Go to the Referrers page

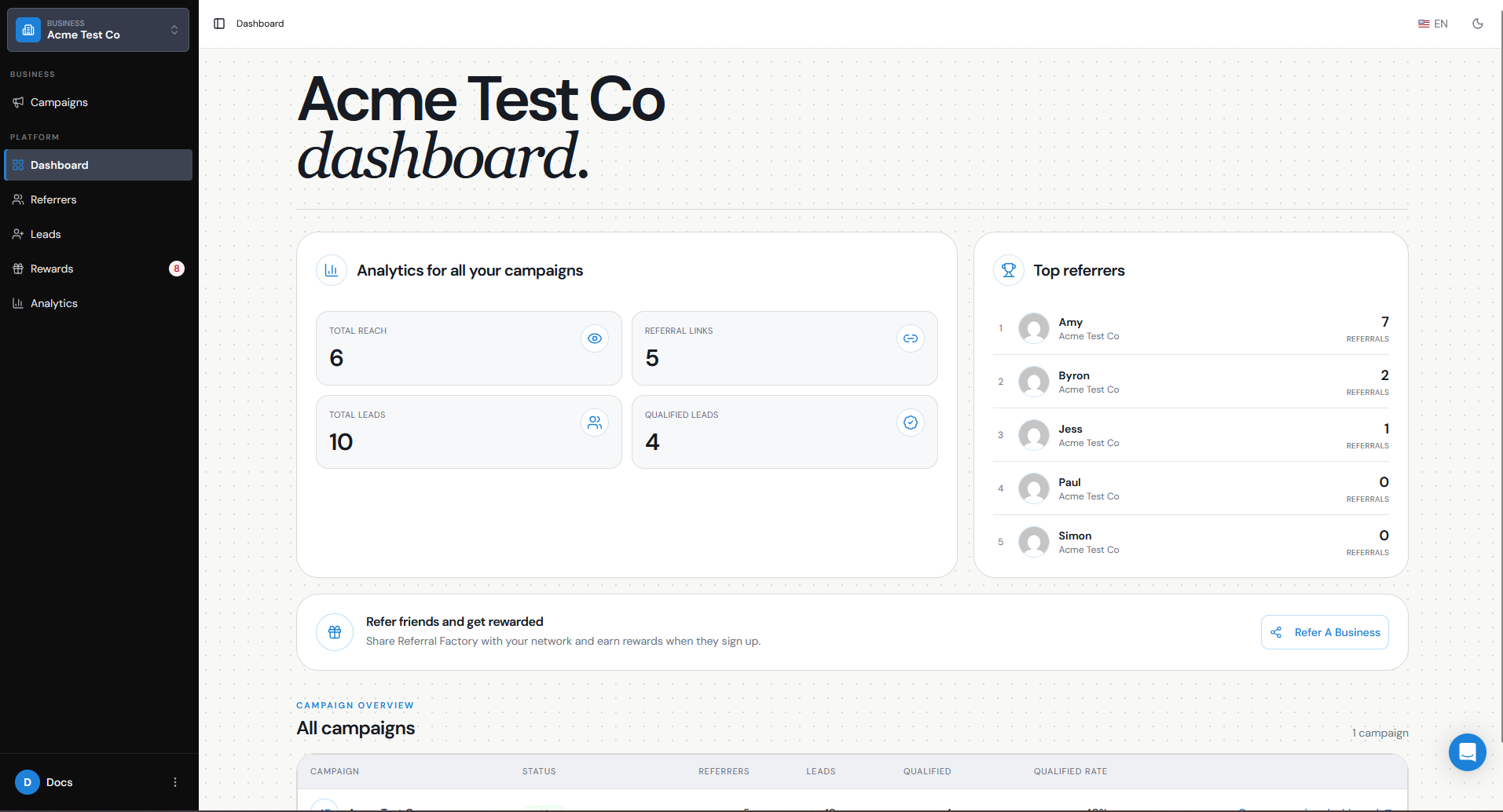click(98, 199)
